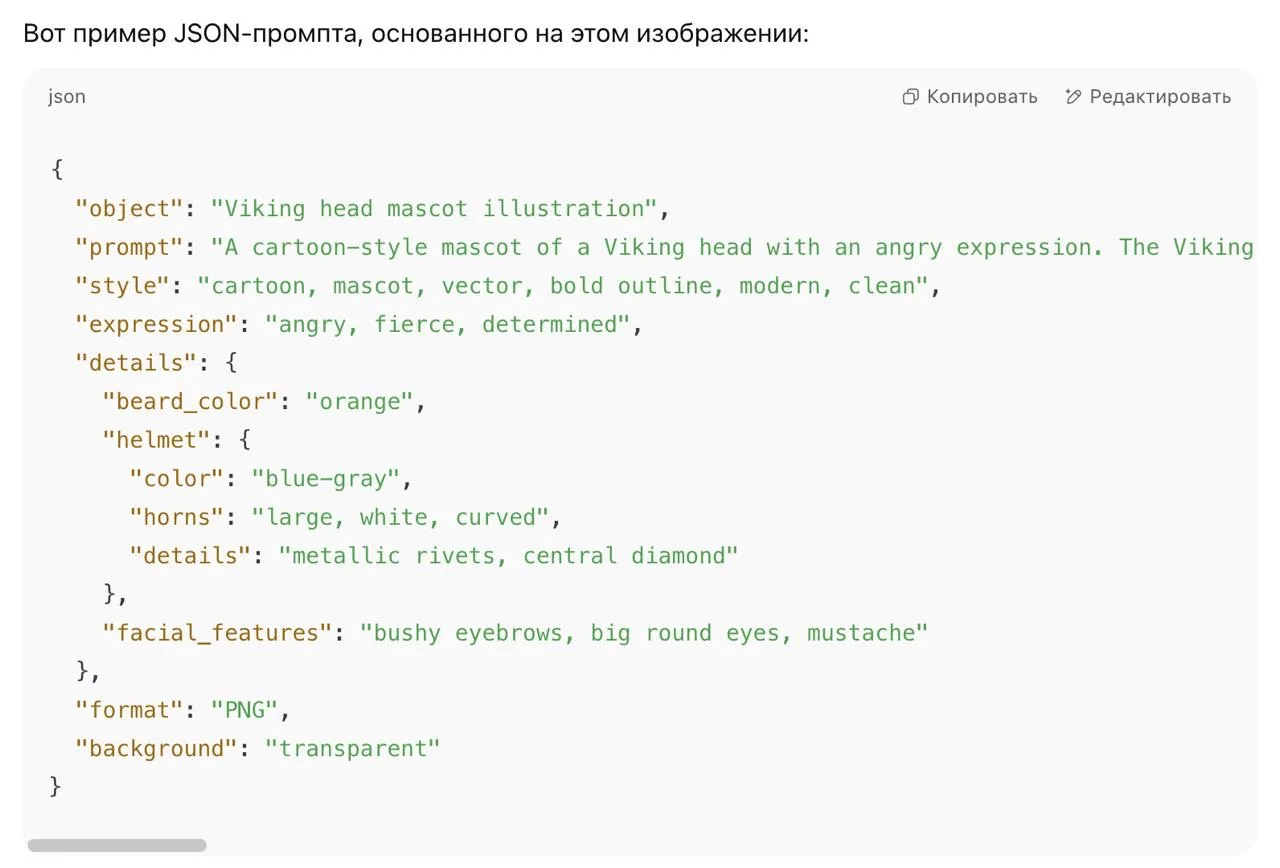Screen dimensions: 1280x868
Task: Click the copy icon next to Копировать
Action: point(910,97)
